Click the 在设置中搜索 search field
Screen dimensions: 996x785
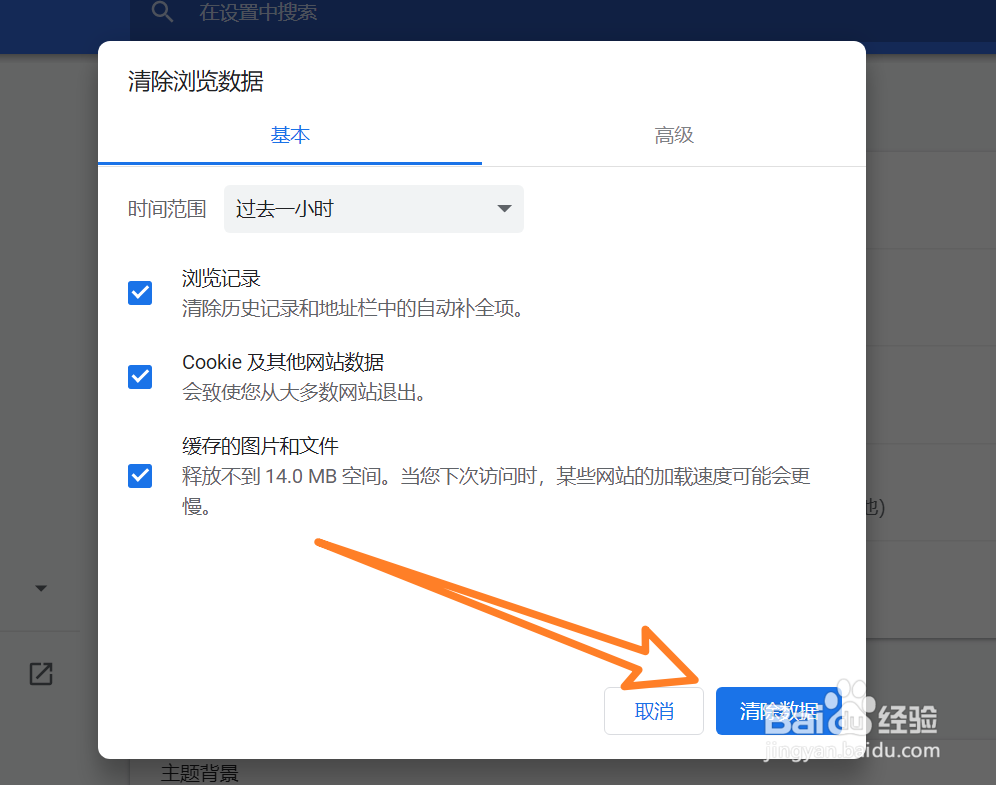click(258, 13)
